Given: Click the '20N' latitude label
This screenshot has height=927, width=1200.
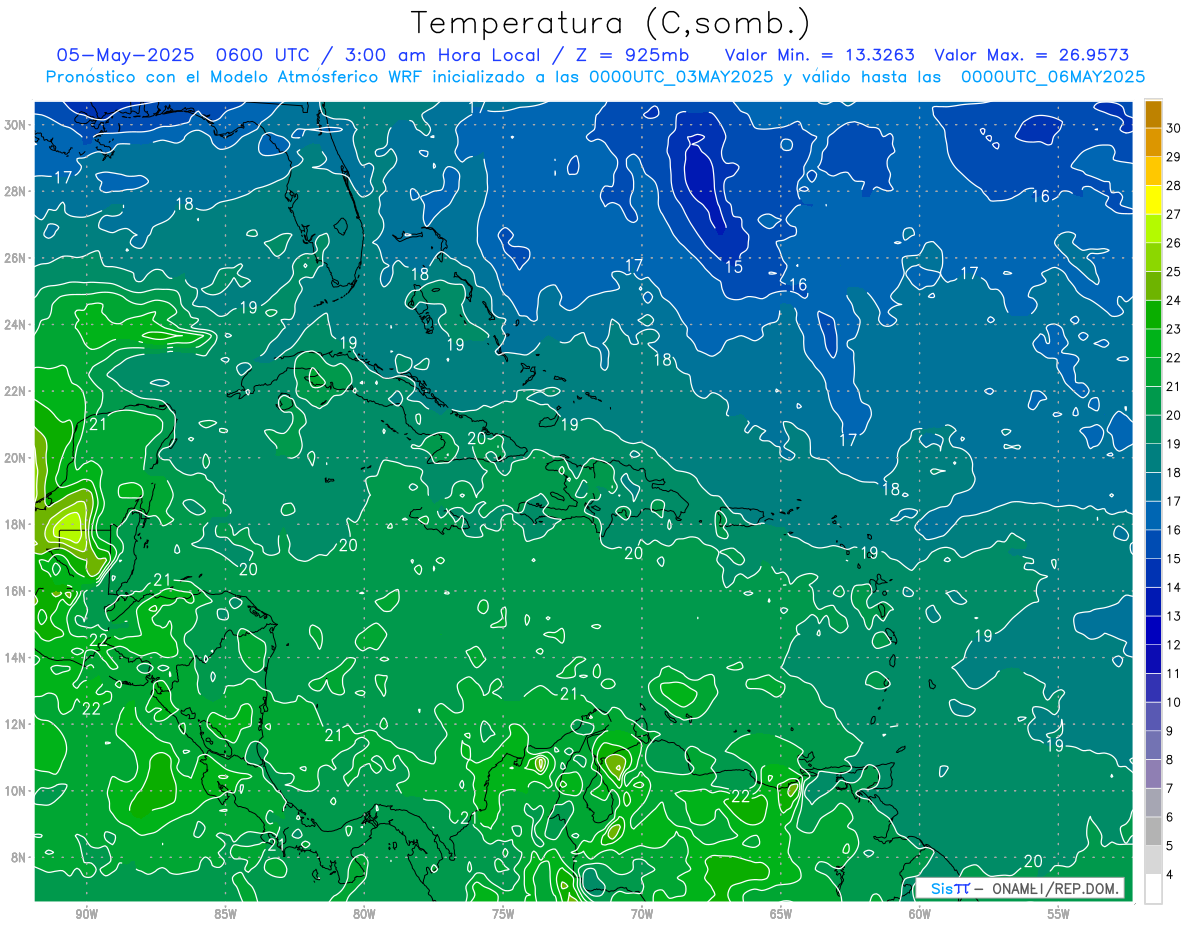Looking at the screenshot, I should [x=15, y=458].
